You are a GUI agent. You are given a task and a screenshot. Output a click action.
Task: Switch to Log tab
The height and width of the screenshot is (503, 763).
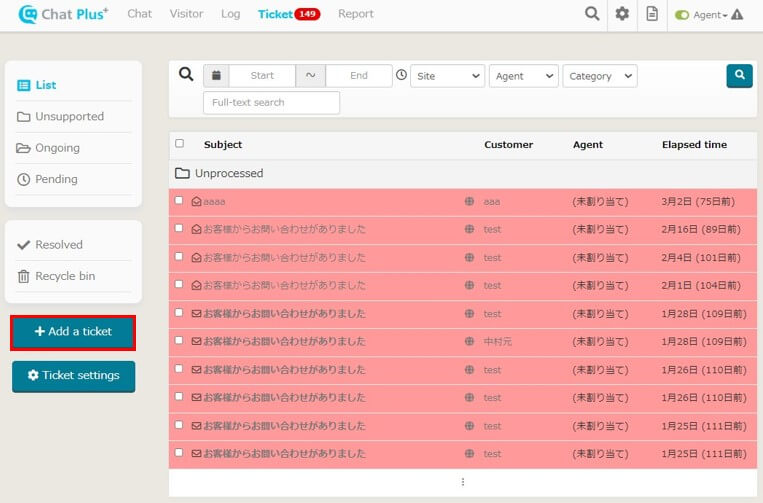[231, 14]
